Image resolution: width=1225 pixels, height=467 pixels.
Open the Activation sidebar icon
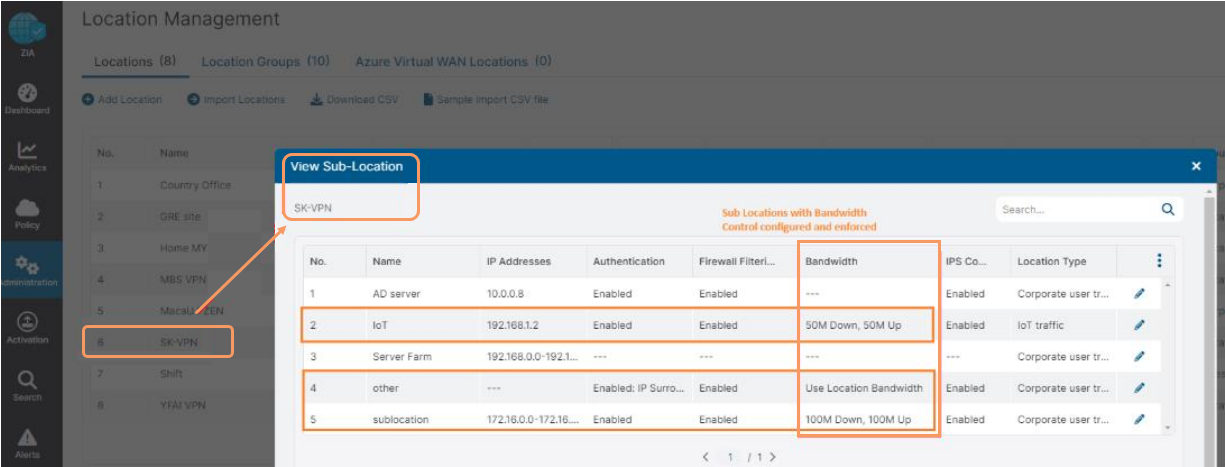[28, 324]
